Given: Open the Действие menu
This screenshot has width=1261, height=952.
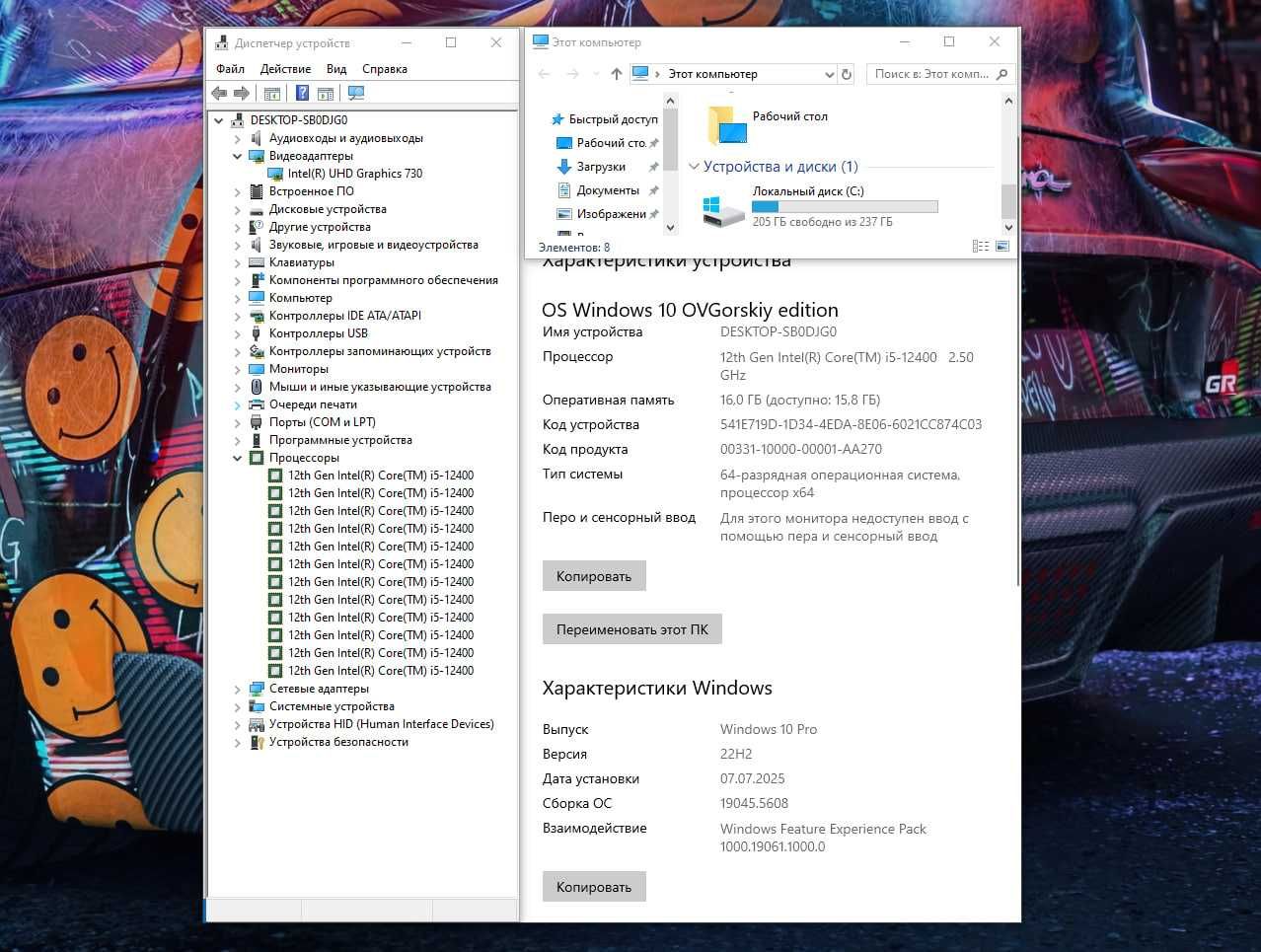Looking at the screenshot, I should tap(285, 69).
